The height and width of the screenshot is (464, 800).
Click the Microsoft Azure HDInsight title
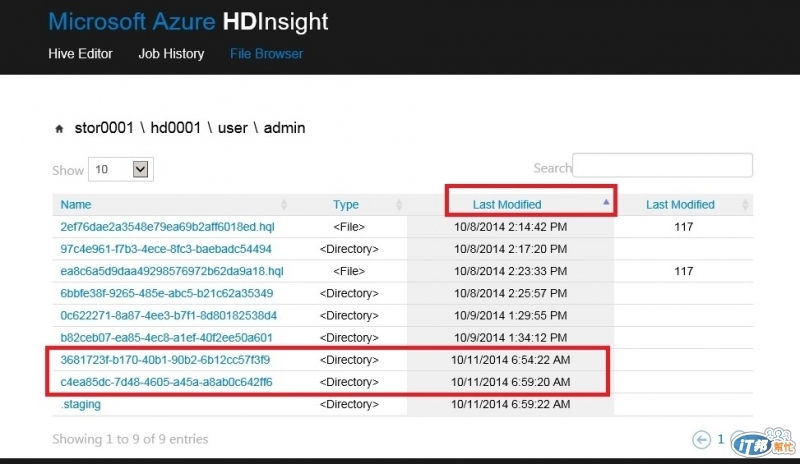pyautogui.click(x=188, y=22)
